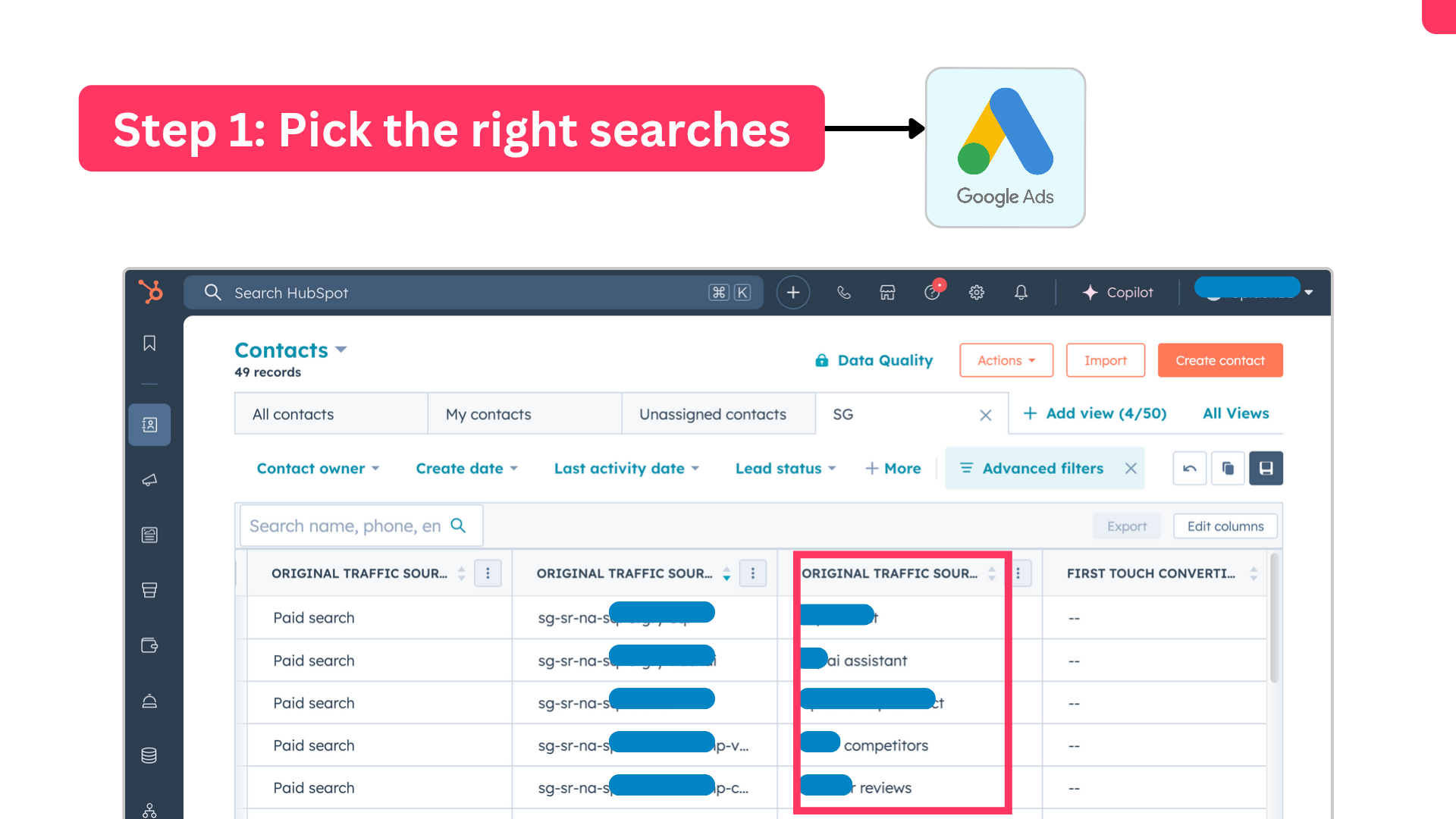The image size is (1456, 819).
Task: Expand Contact owner filter
Action: point(318,469)
